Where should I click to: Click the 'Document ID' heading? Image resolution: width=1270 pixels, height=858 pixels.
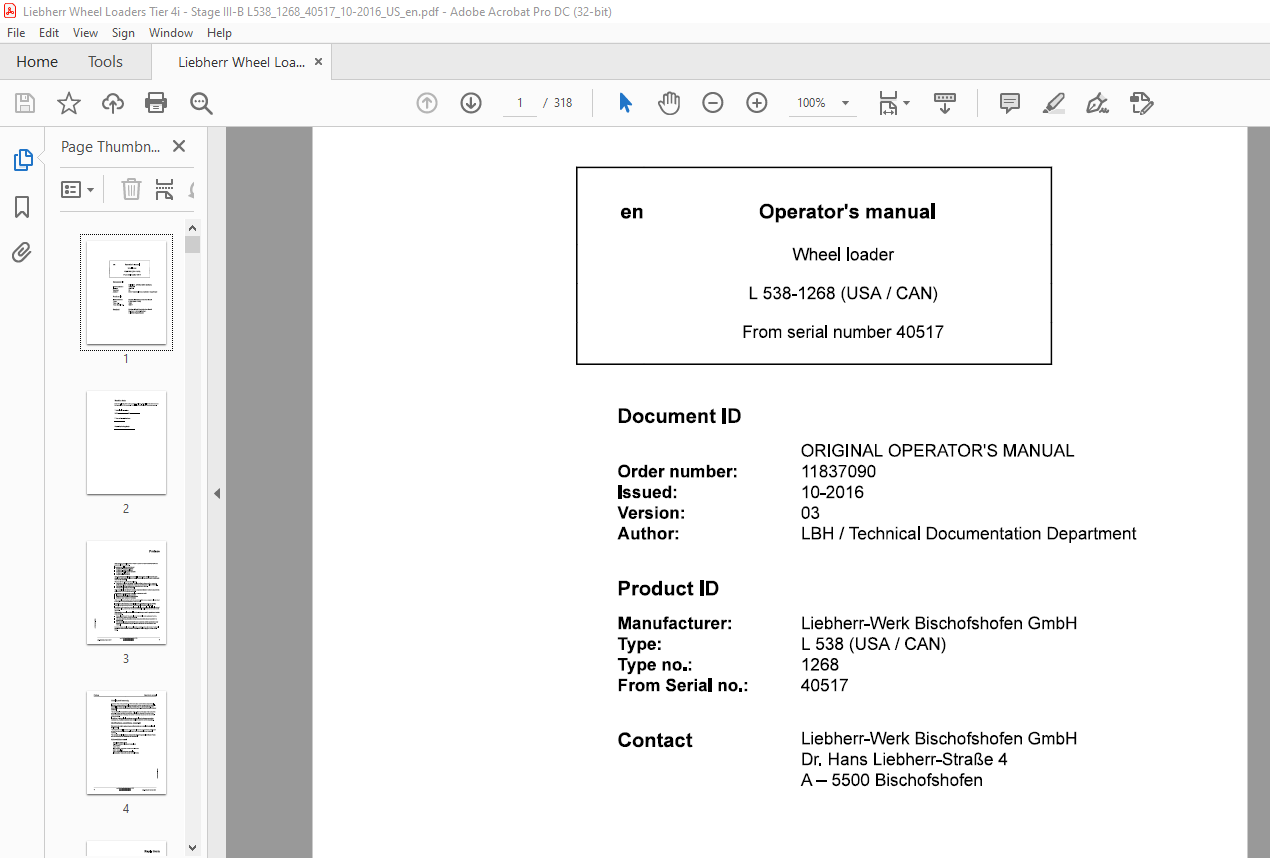click(x=679, y=416)
